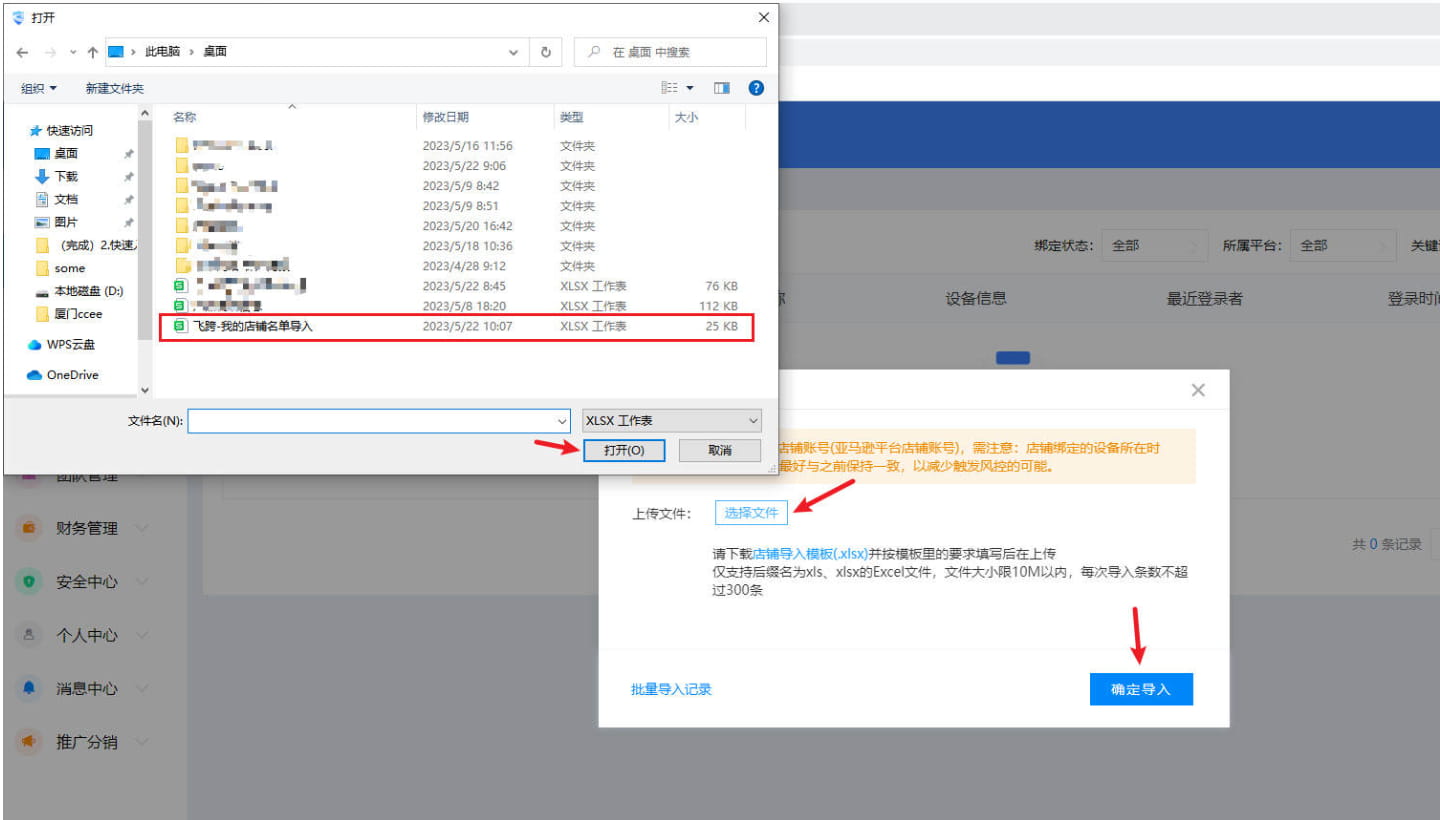Select the 安全中心 shield icon
The width and height of the screenshot is (1440, 820).
pos(27,581)
